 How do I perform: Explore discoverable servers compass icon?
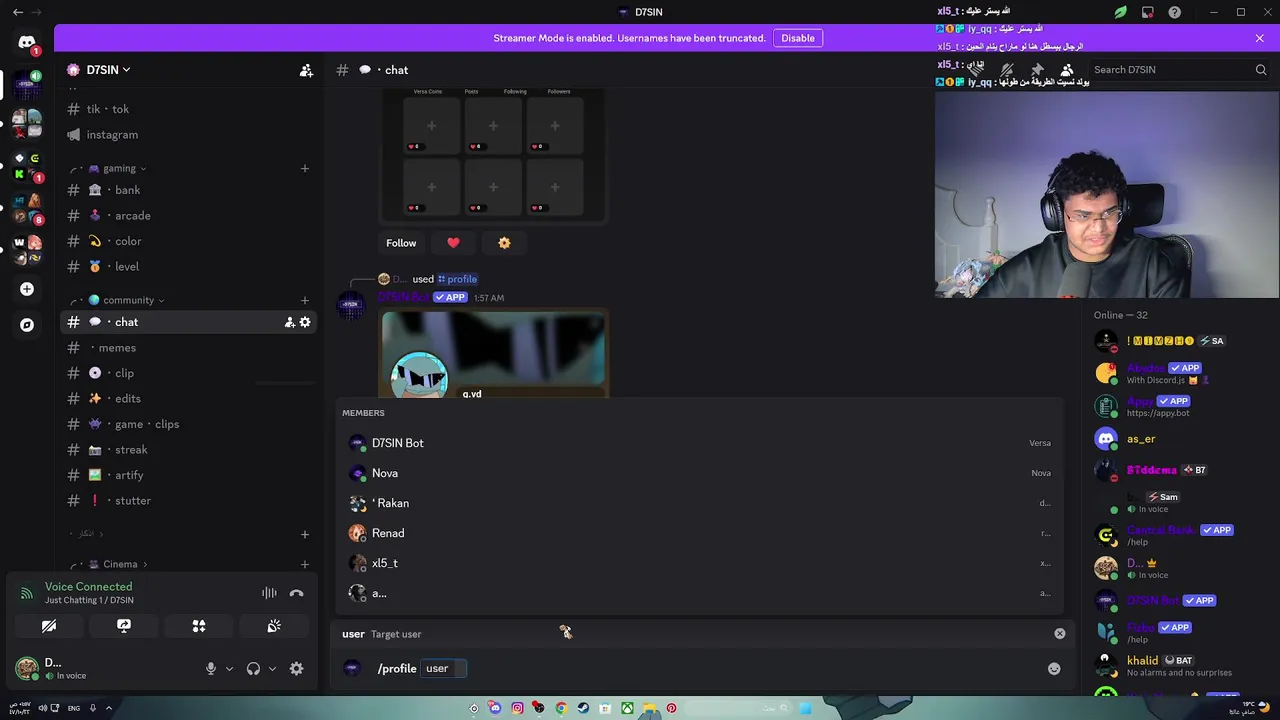pyautogui.click(x=27, y=325)
